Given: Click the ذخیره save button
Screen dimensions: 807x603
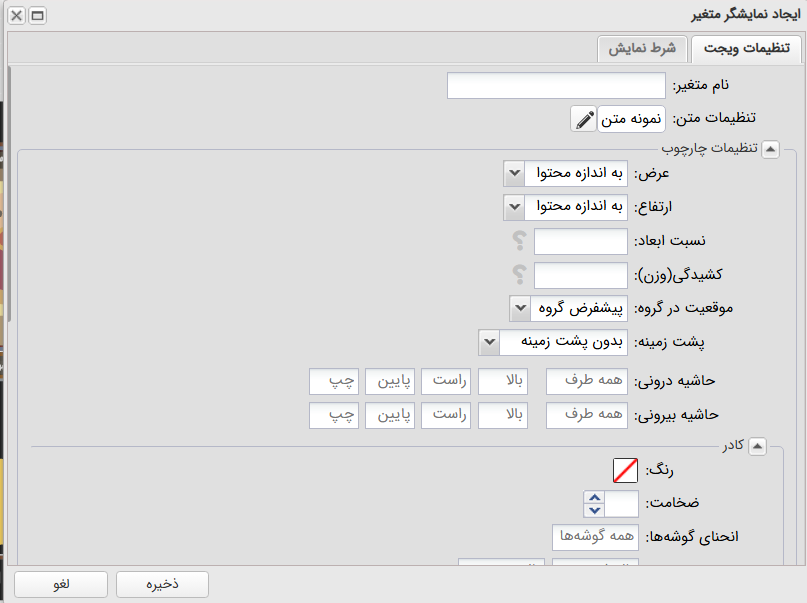Looking at the screenshot, I should click(162, 584).
